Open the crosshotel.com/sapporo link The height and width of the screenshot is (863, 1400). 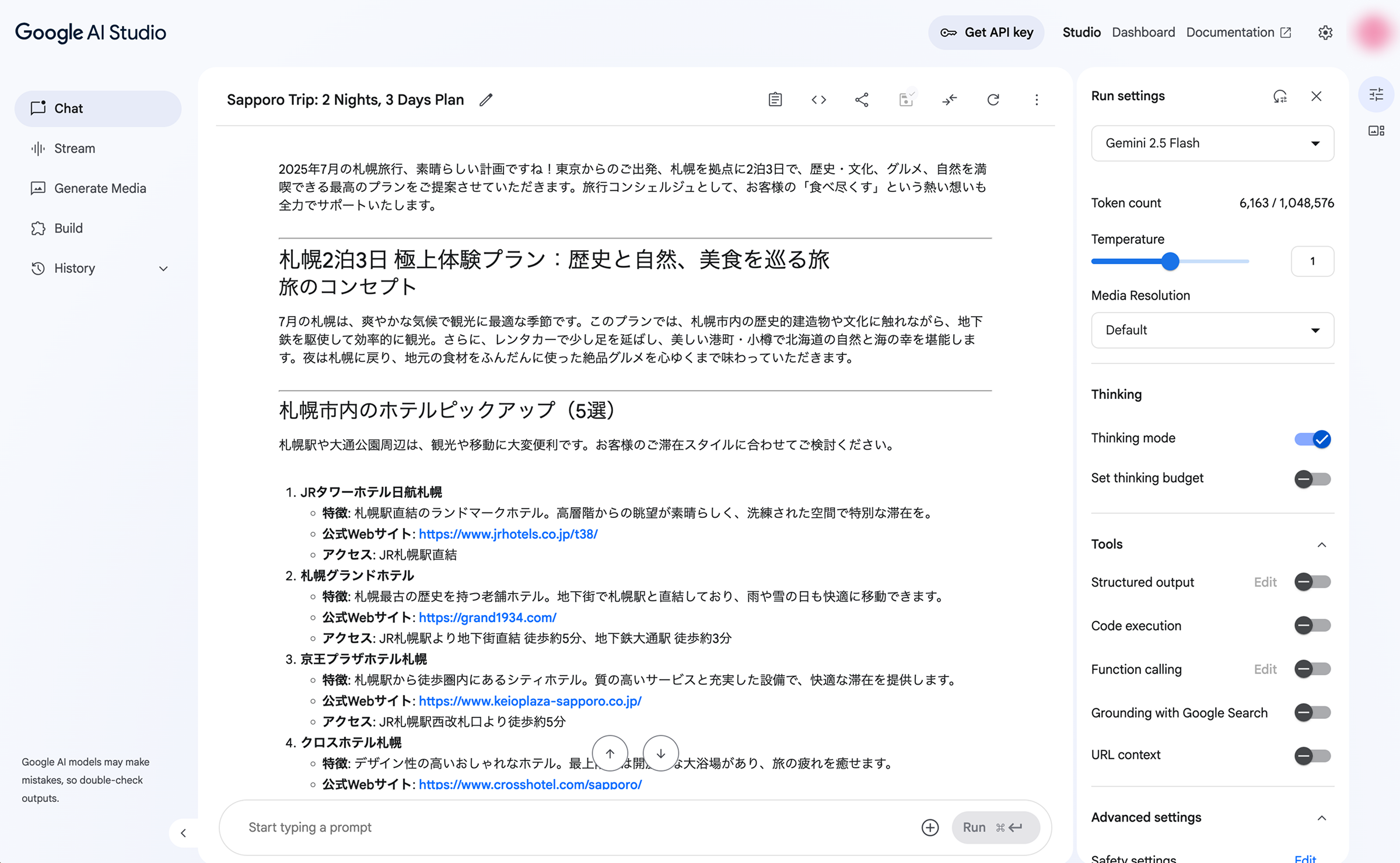530,784
